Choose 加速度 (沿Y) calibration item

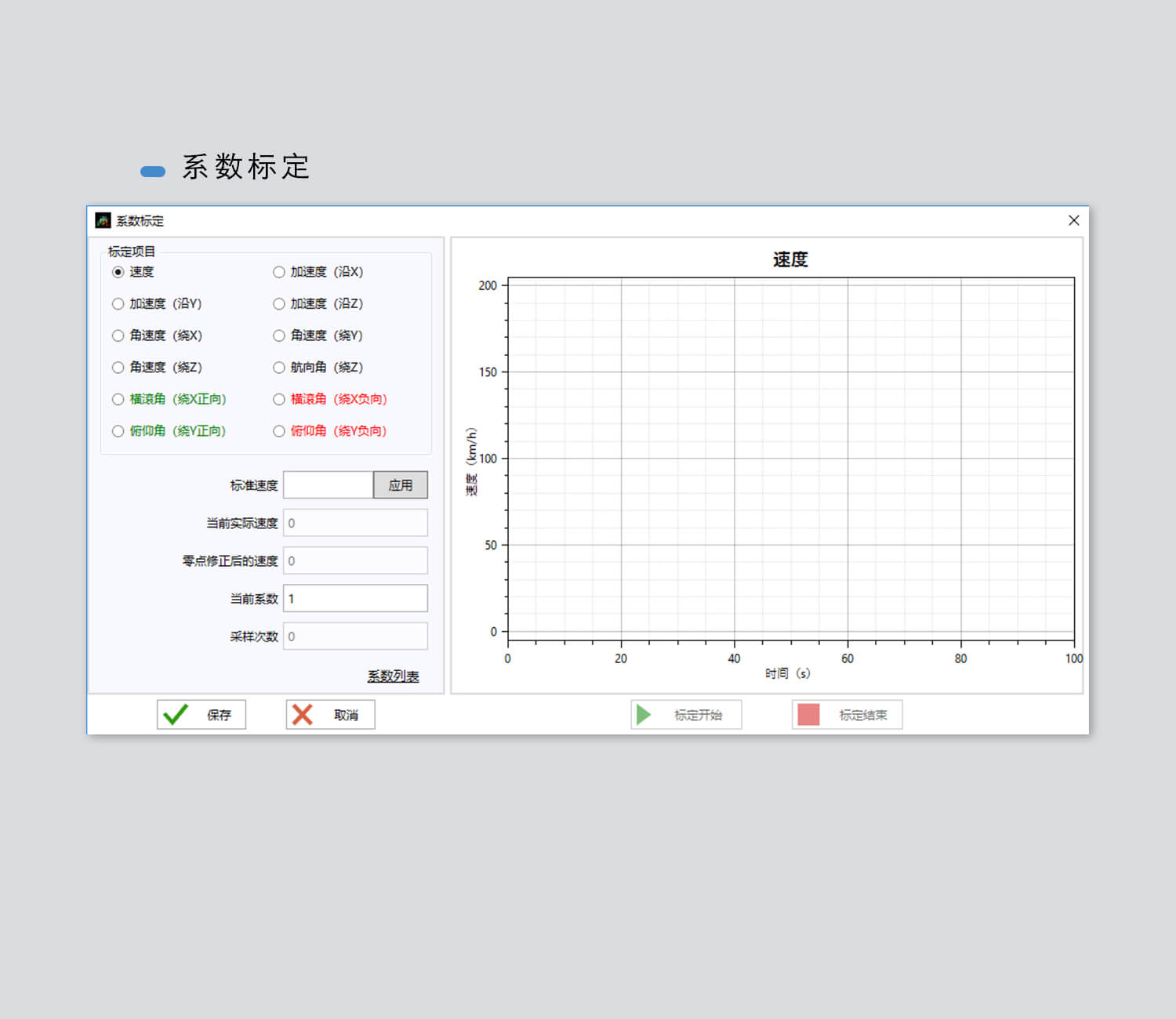point(118,304)
